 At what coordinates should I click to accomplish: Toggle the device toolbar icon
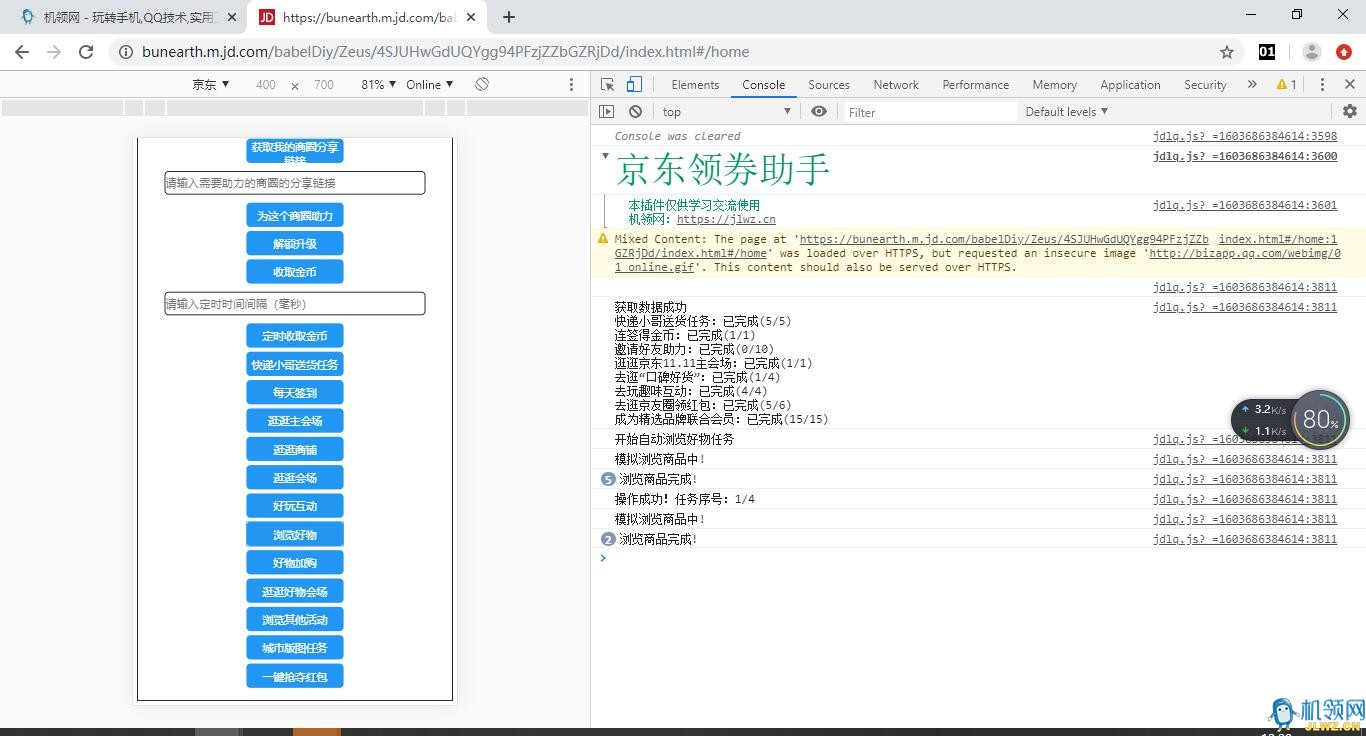pos(634,85)
